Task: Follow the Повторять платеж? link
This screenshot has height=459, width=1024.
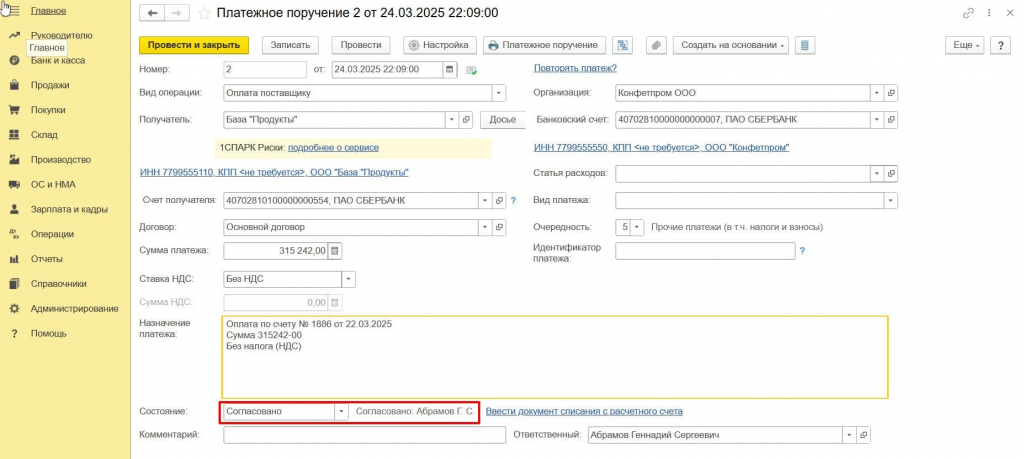Action: pyautogui.click(x=575, y=68)
